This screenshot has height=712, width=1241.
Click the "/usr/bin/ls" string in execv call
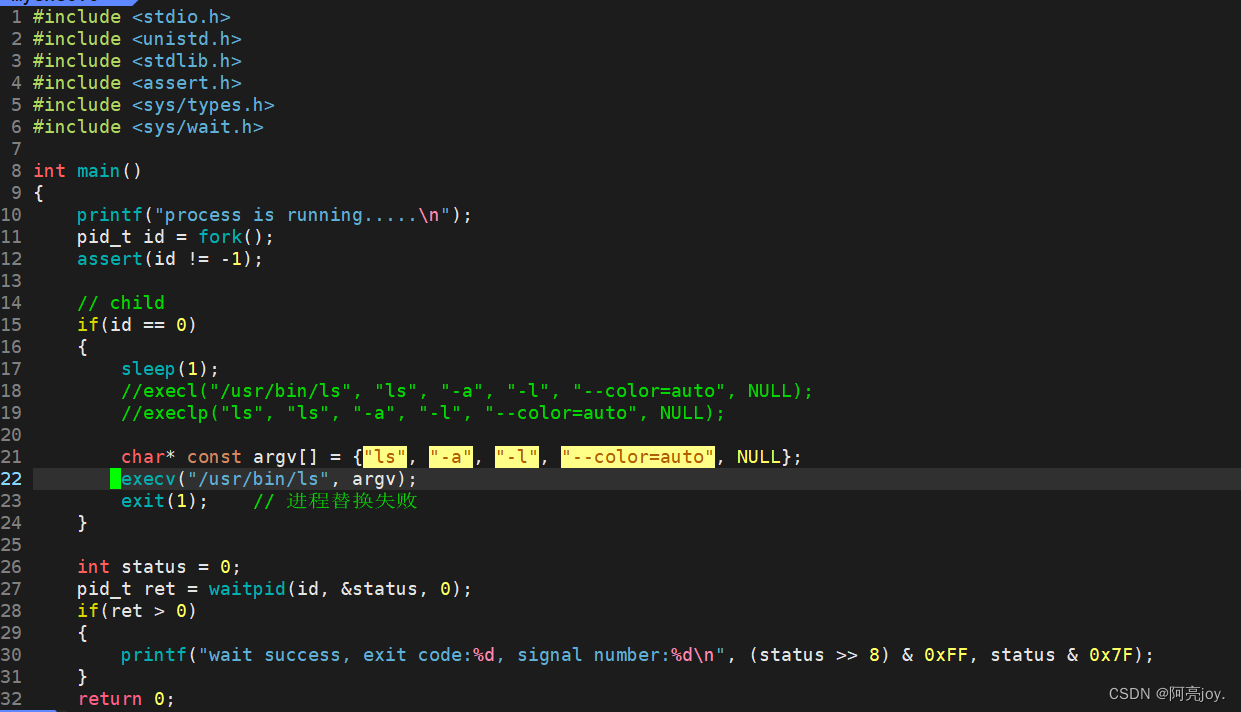click(258, 479)
